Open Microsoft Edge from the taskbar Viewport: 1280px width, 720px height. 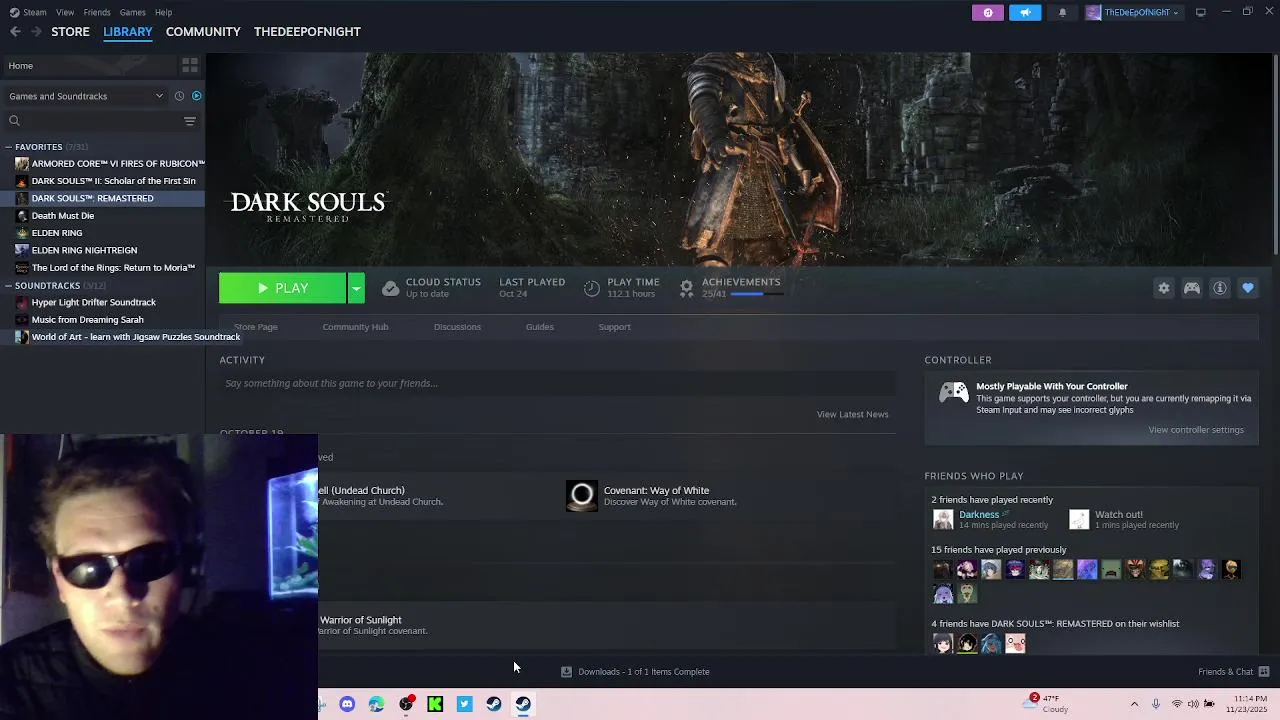(376, 704)
